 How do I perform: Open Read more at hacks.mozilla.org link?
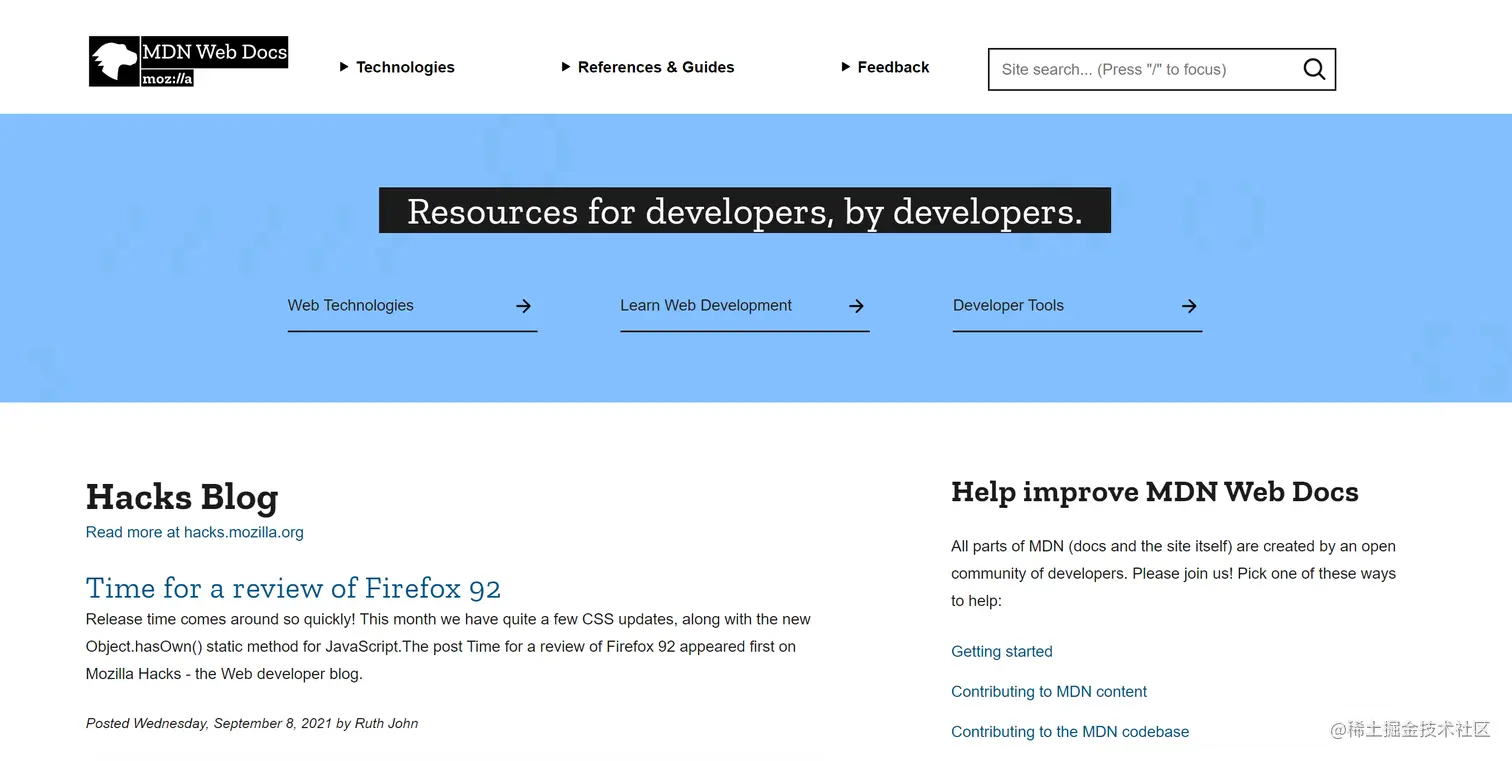[x=195, y=532]
